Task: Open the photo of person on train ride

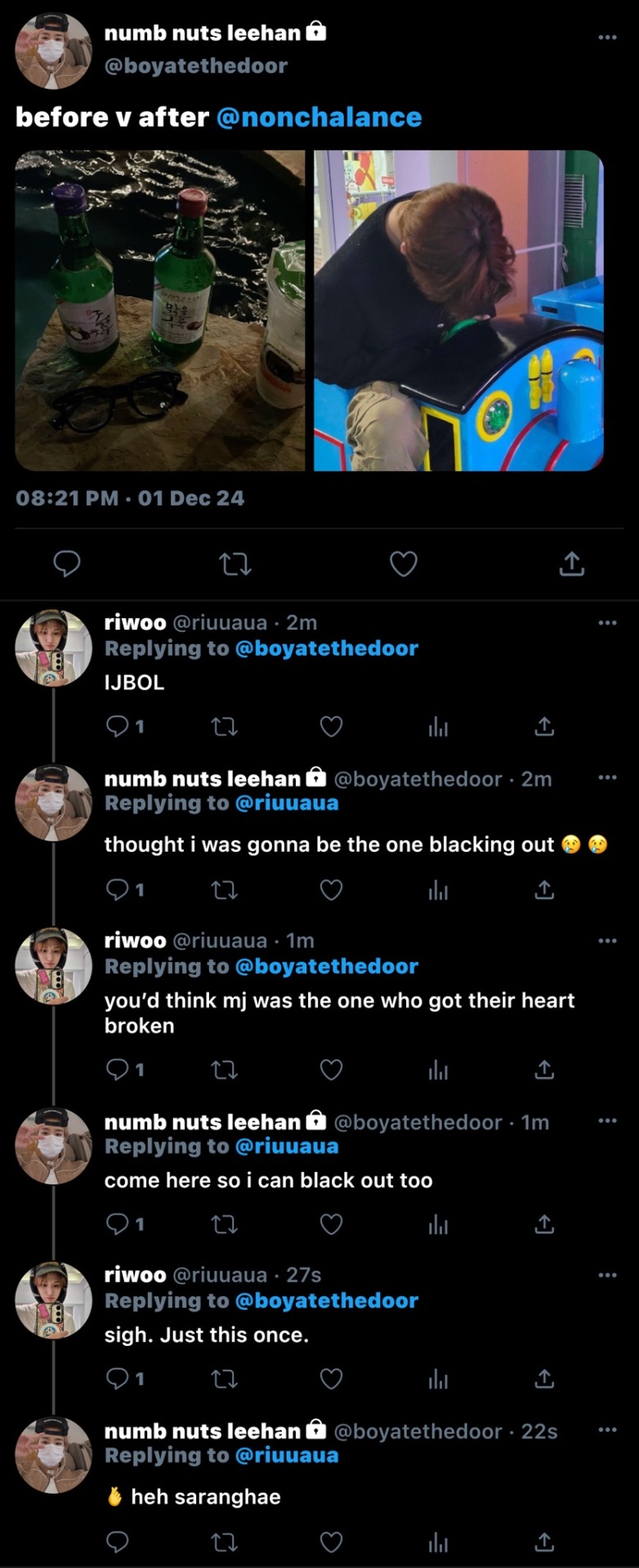Action: 458,310
